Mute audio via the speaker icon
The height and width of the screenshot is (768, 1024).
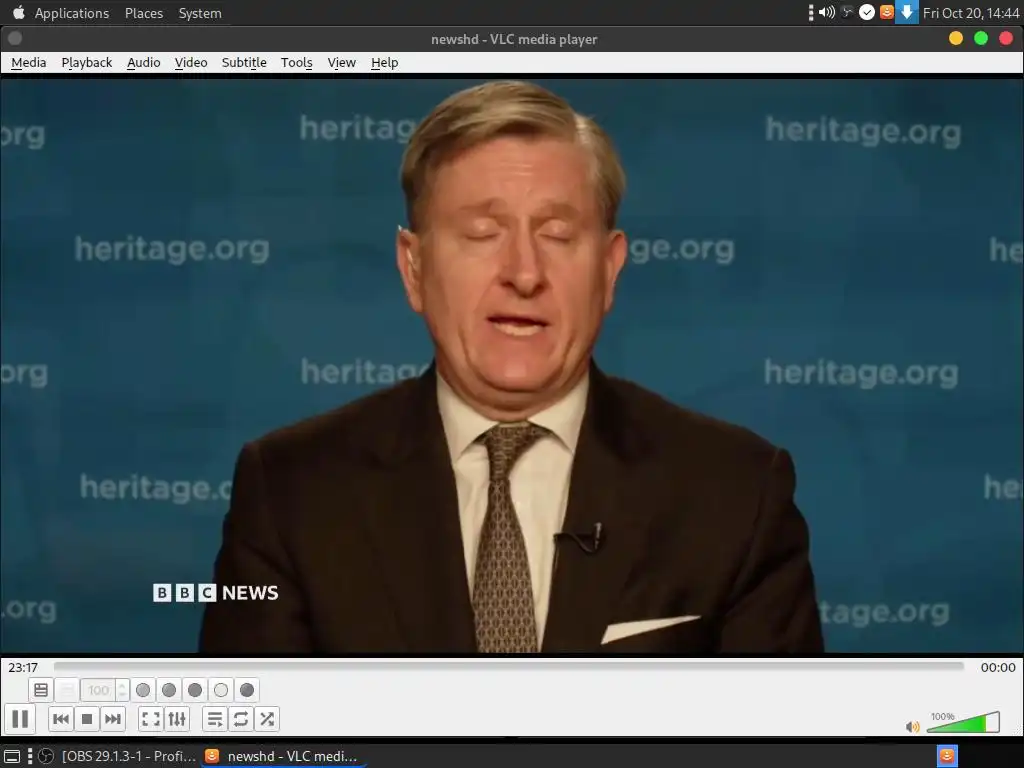click(912, 726)
